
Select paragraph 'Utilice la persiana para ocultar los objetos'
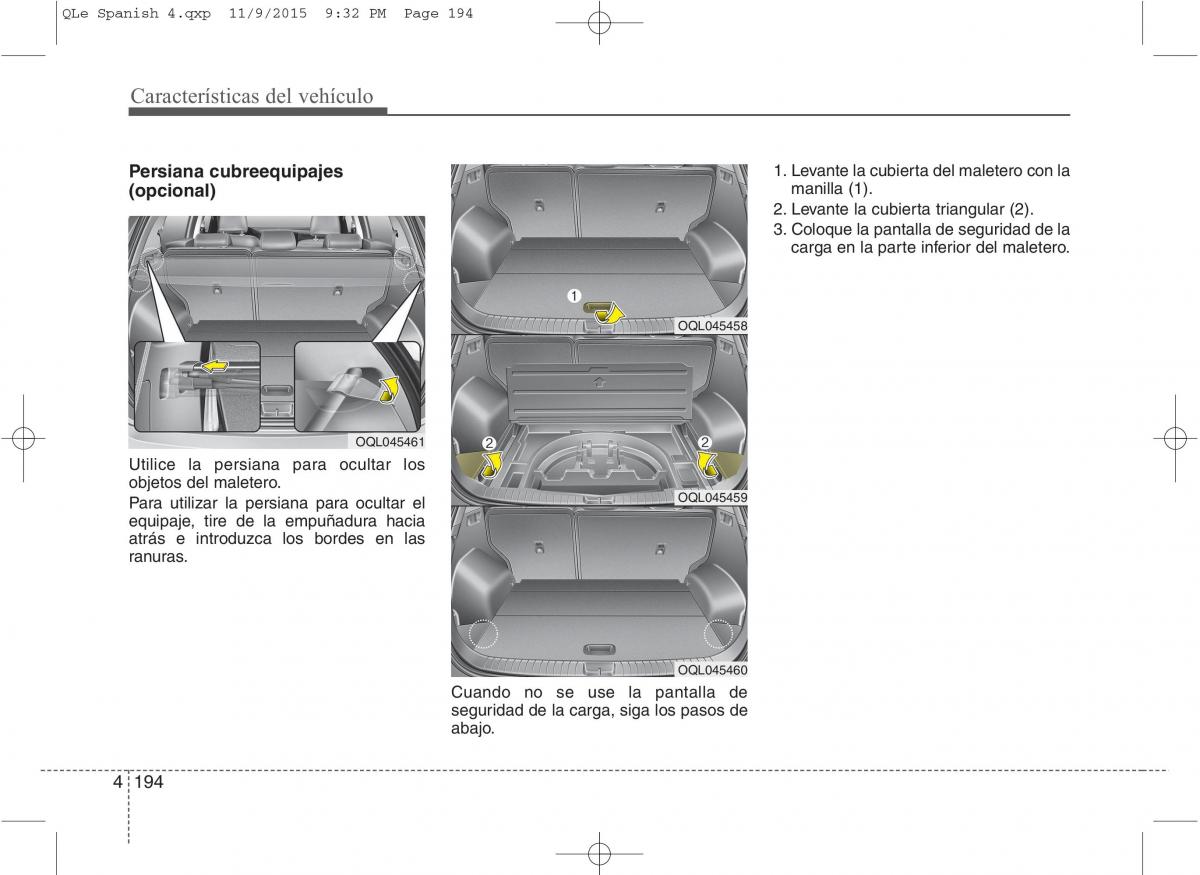pos(277,473)
